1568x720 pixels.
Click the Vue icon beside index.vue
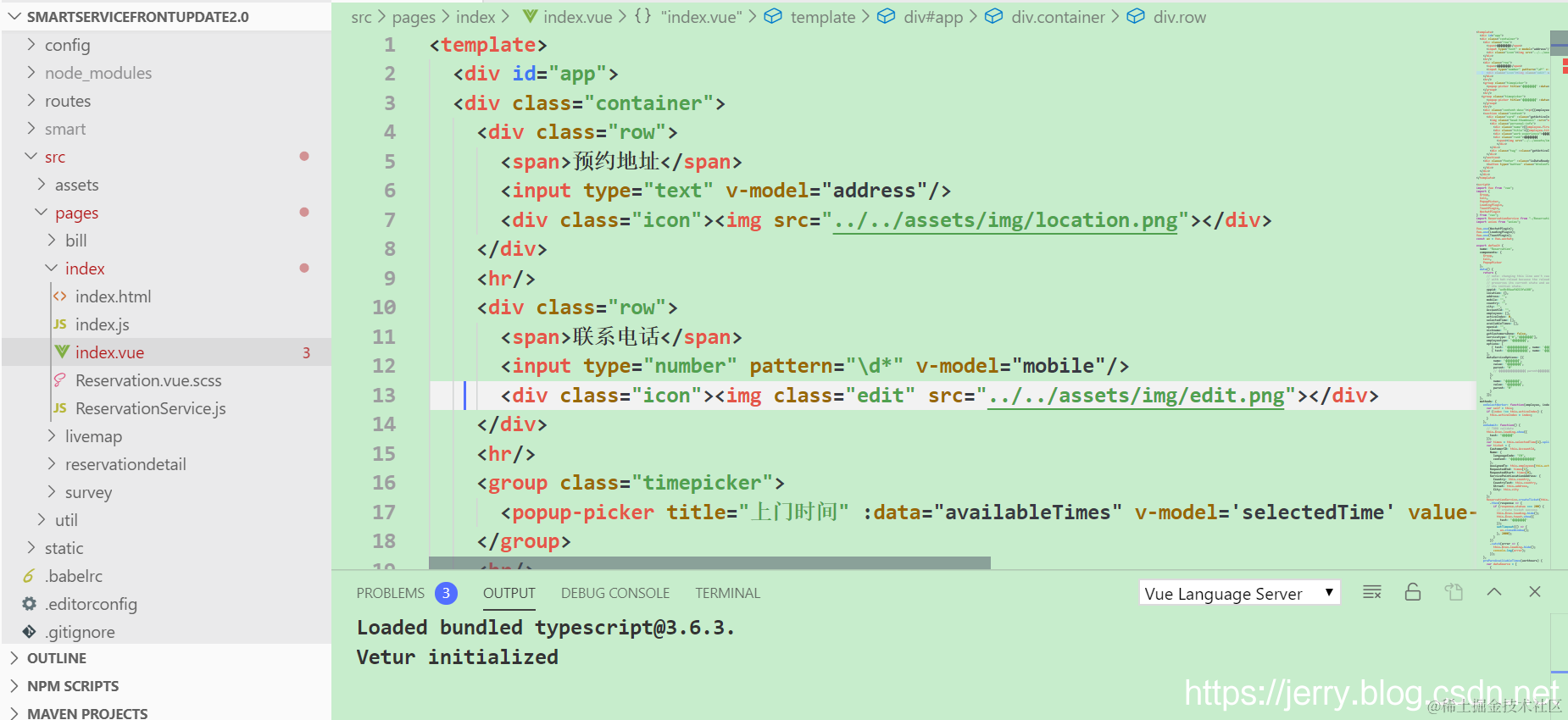tap(61, 352)
